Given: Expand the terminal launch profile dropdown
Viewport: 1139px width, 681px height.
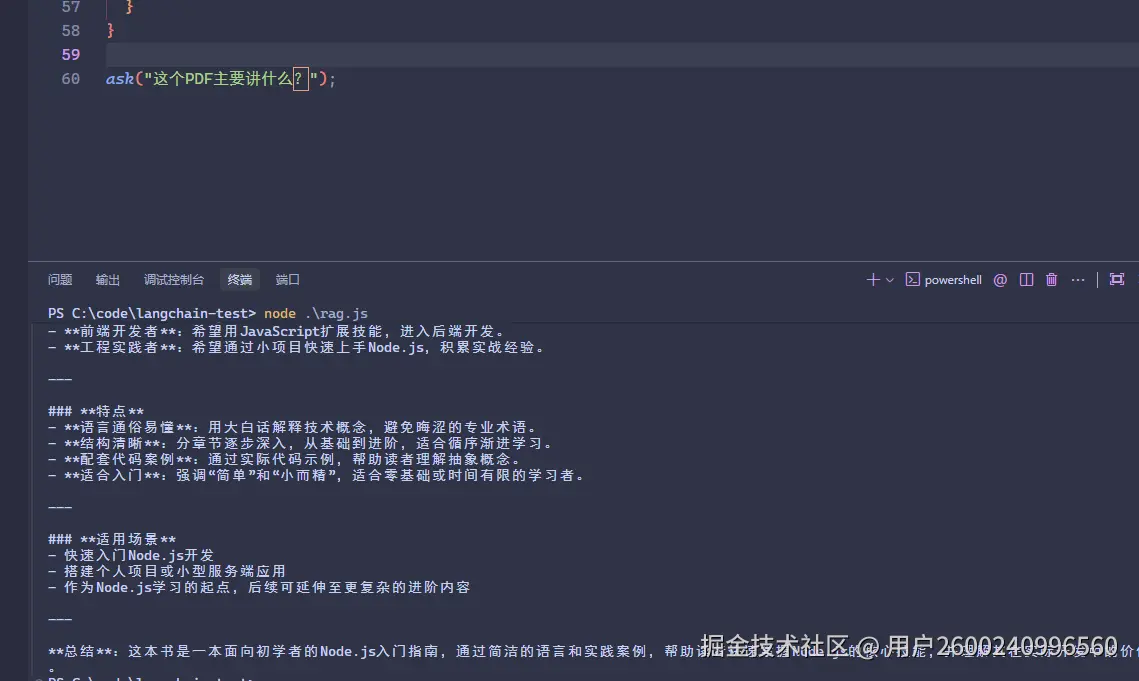Looking at the screenshot, I should click(890, 280).
